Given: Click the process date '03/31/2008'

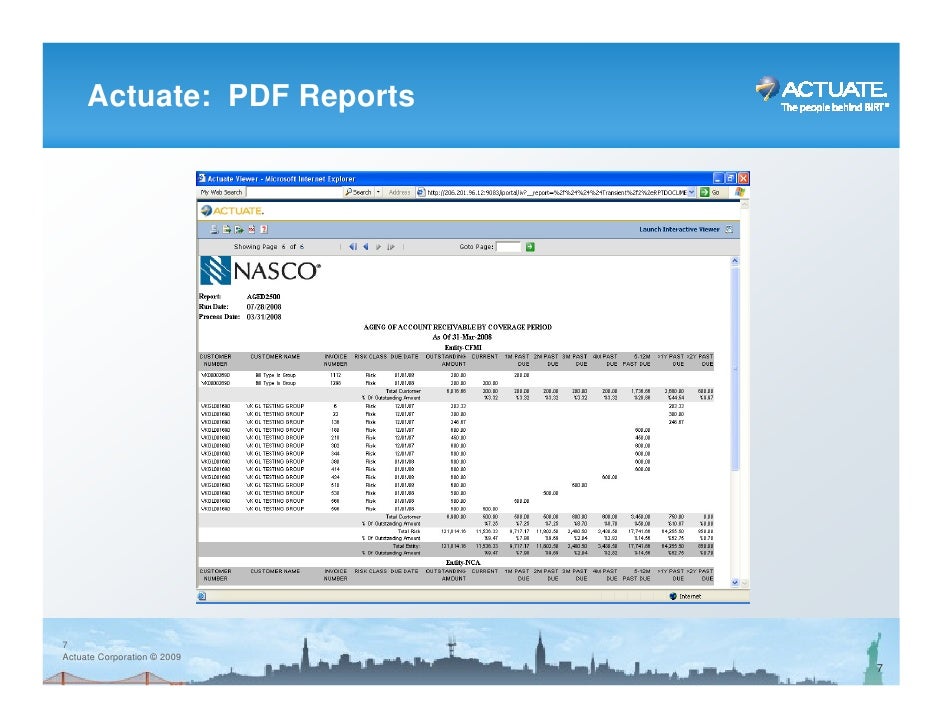Looking at the screenshot, I should (x=264, y=317).
